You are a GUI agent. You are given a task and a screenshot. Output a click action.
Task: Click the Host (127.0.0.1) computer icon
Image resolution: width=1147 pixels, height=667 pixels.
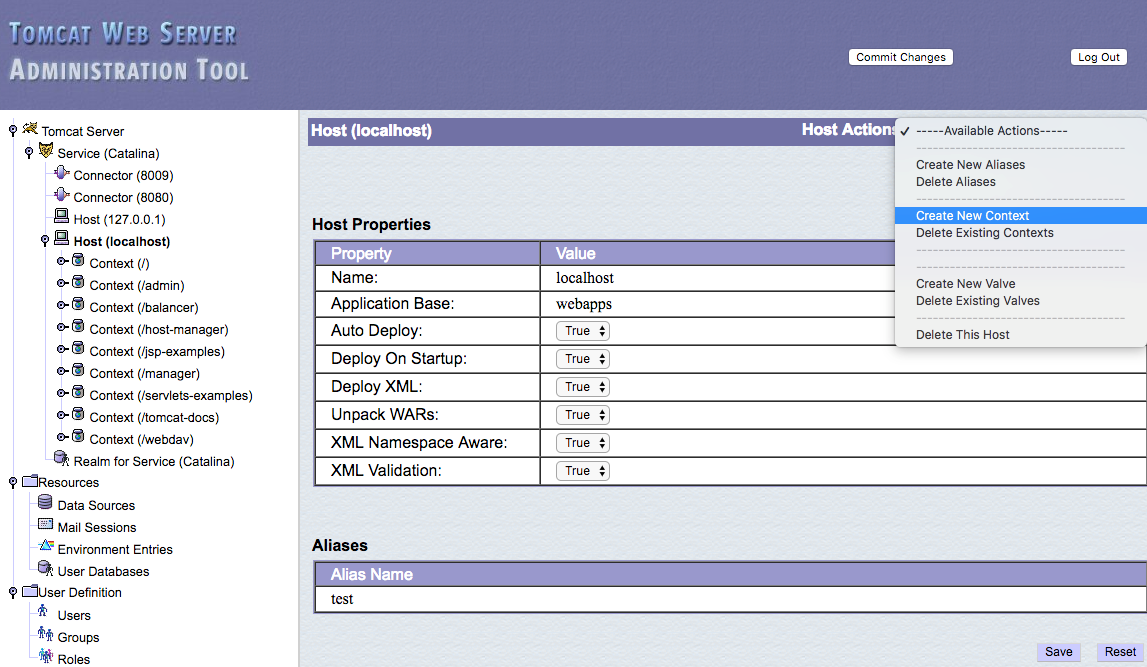[62, 217]
